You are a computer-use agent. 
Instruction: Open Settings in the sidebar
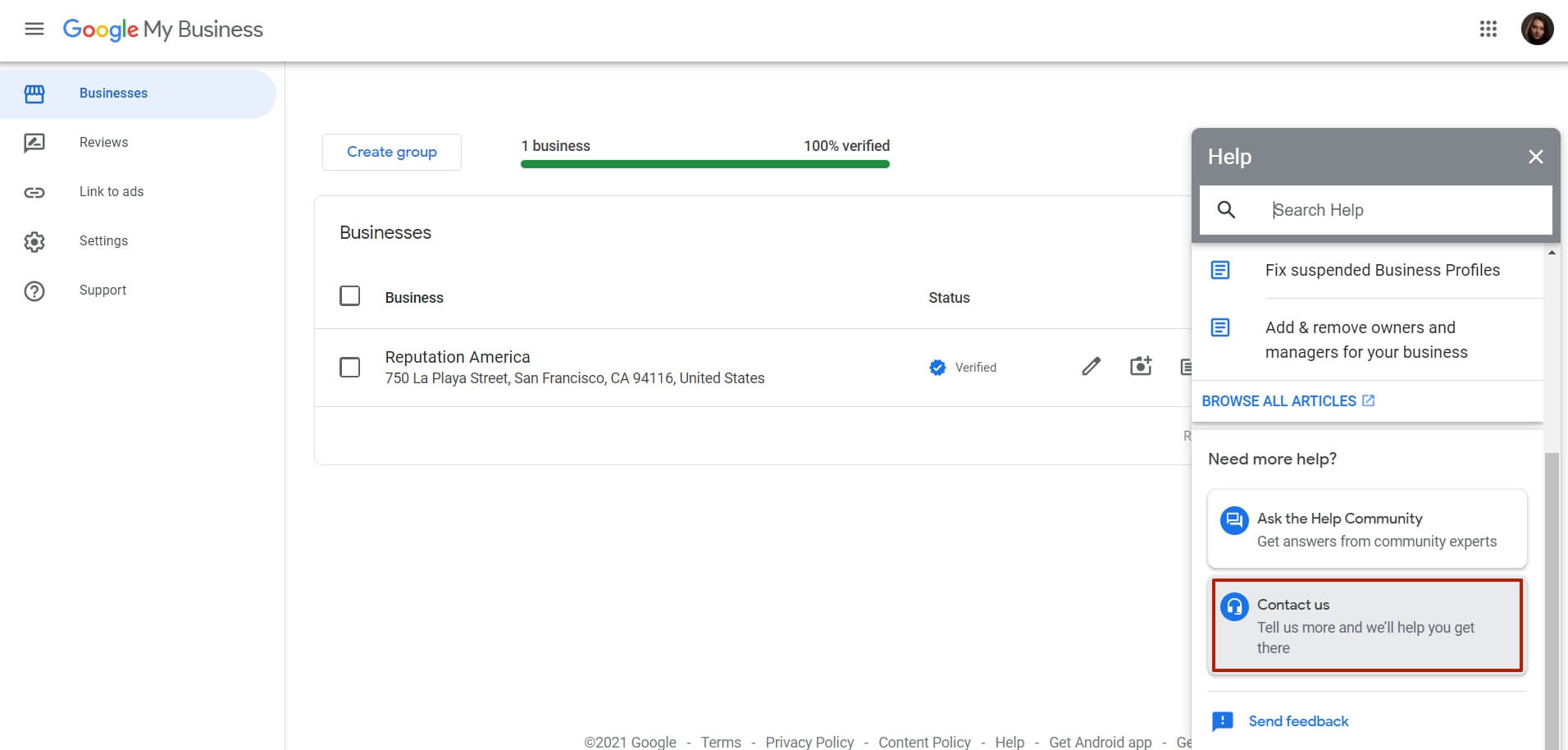click(138, 241)
